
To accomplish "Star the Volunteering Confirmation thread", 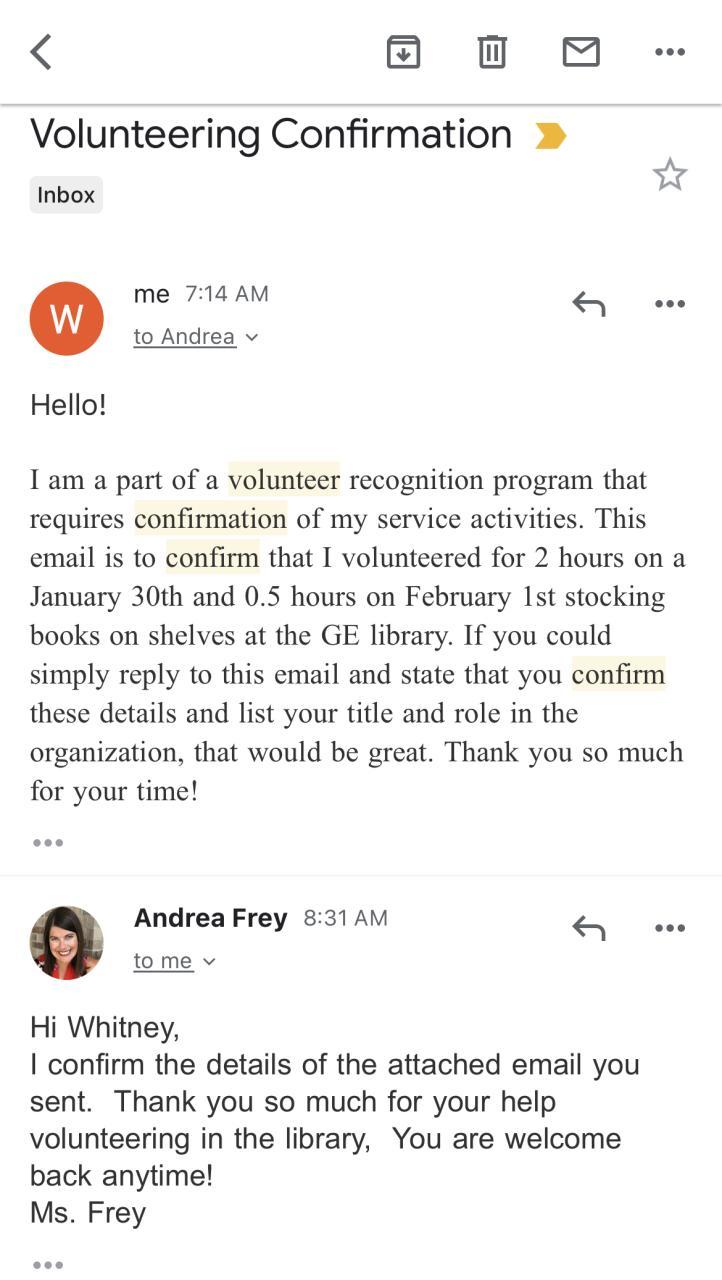I will point(669,175).
